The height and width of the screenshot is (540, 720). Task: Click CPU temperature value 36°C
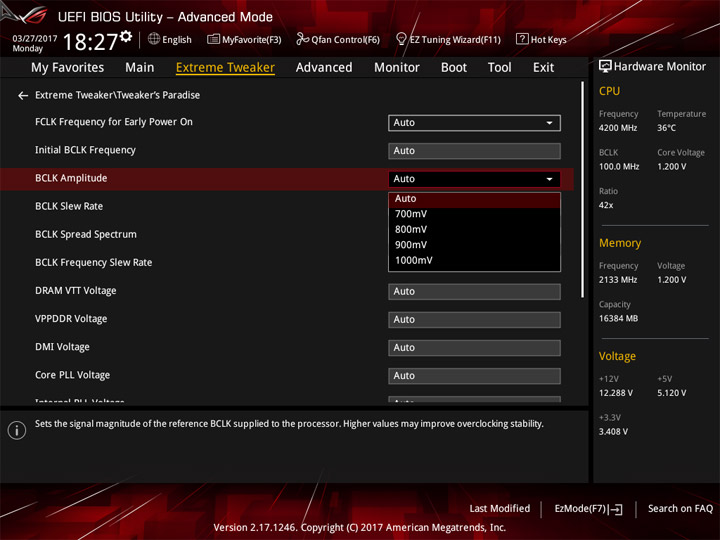point(666,128)
